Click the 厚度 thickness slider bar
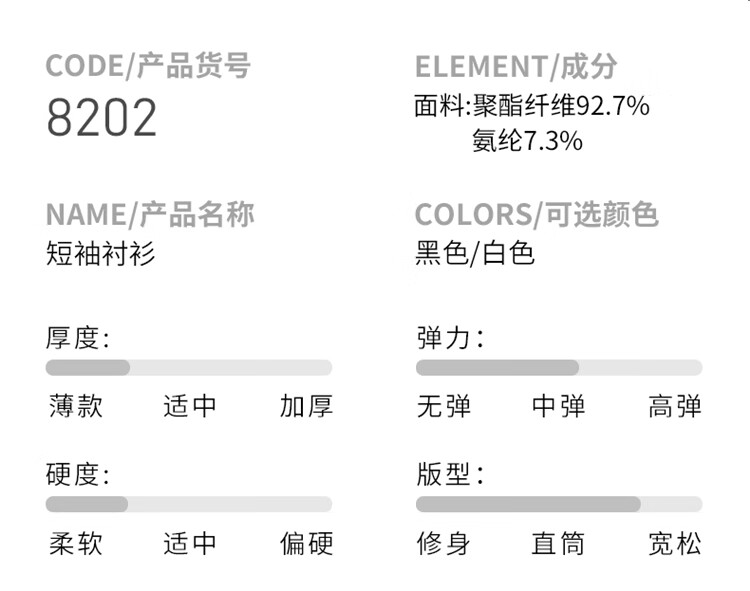Screen dimensions: 750x591 point(189,367)
